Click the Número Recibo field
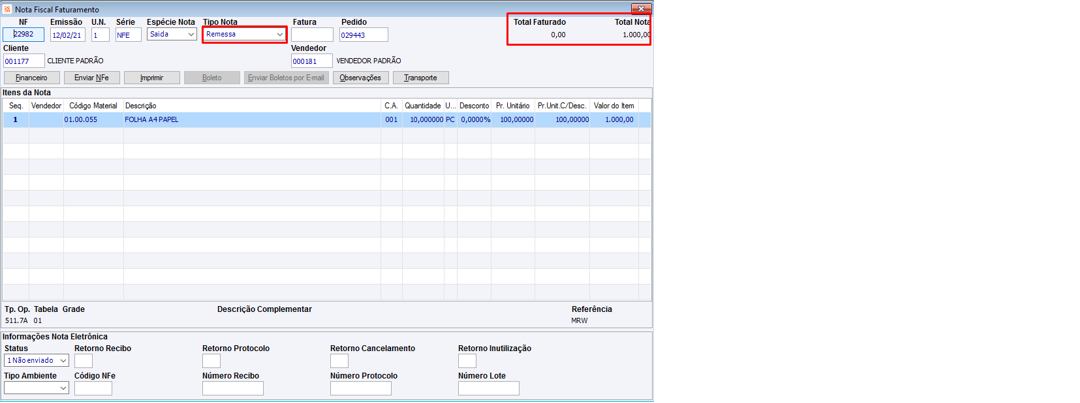 (233, 389)
